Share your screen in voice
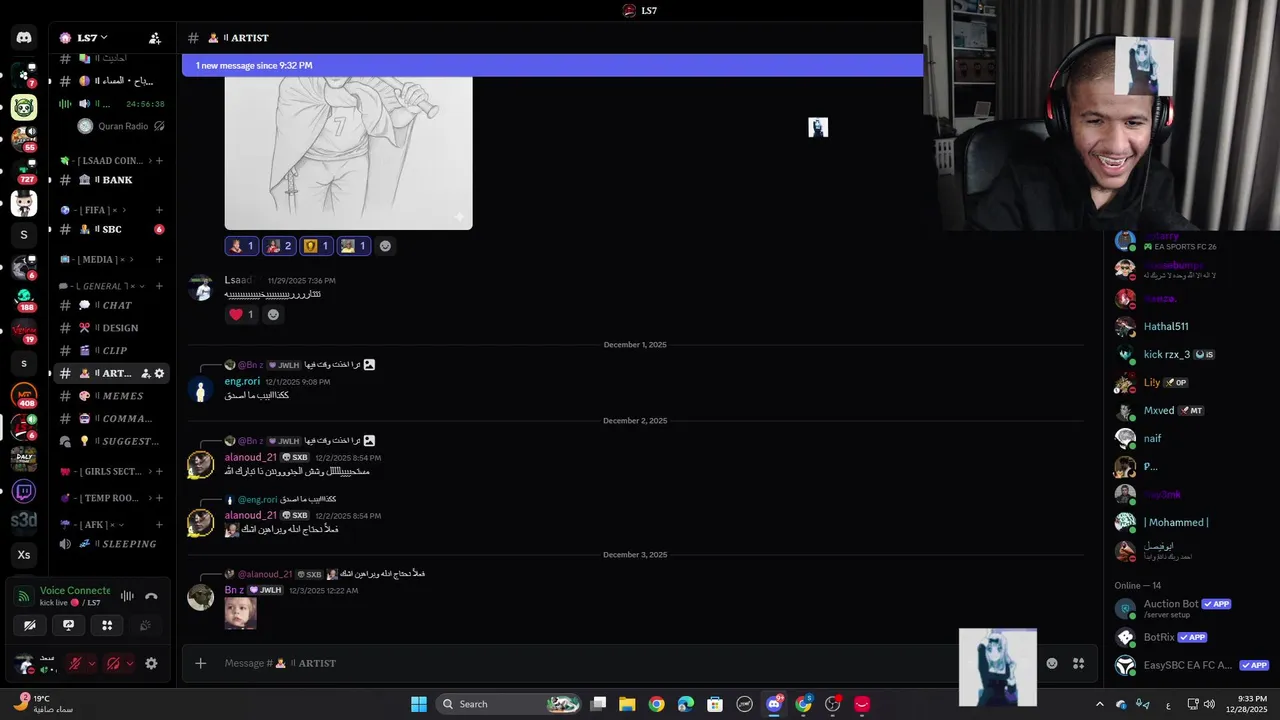Viewport: 1280px width, 720px height. click(x=68, y=625)
